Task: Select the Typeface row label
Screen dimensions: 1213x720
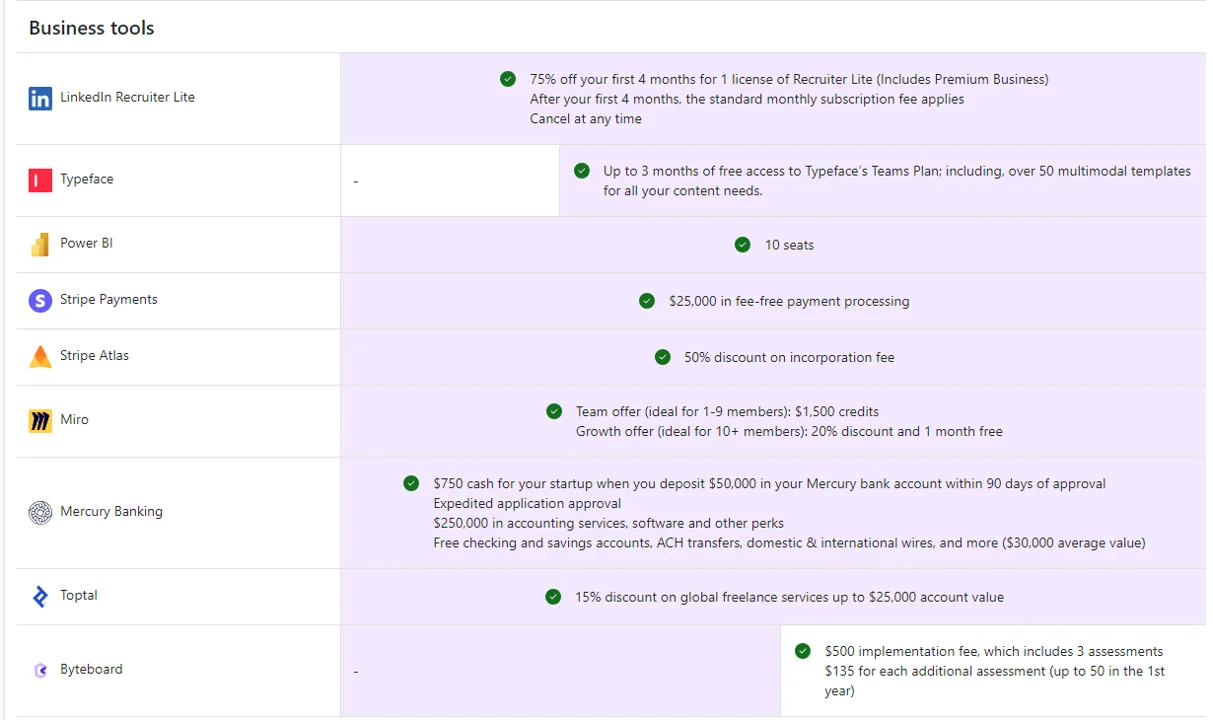Action: click(x=87, y=179)
